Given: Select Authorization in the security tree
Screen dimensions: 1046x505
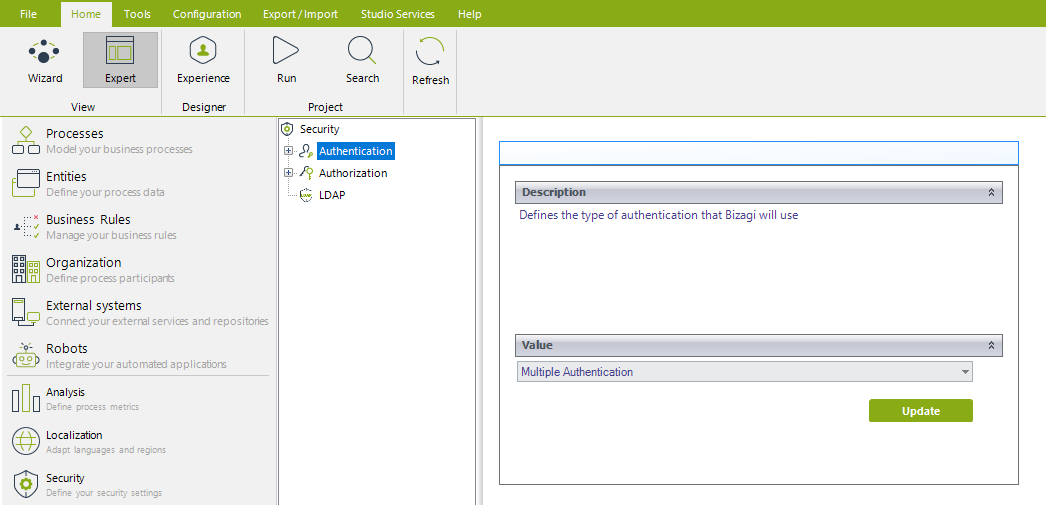Looking at the screenshot, I should 353,173.
